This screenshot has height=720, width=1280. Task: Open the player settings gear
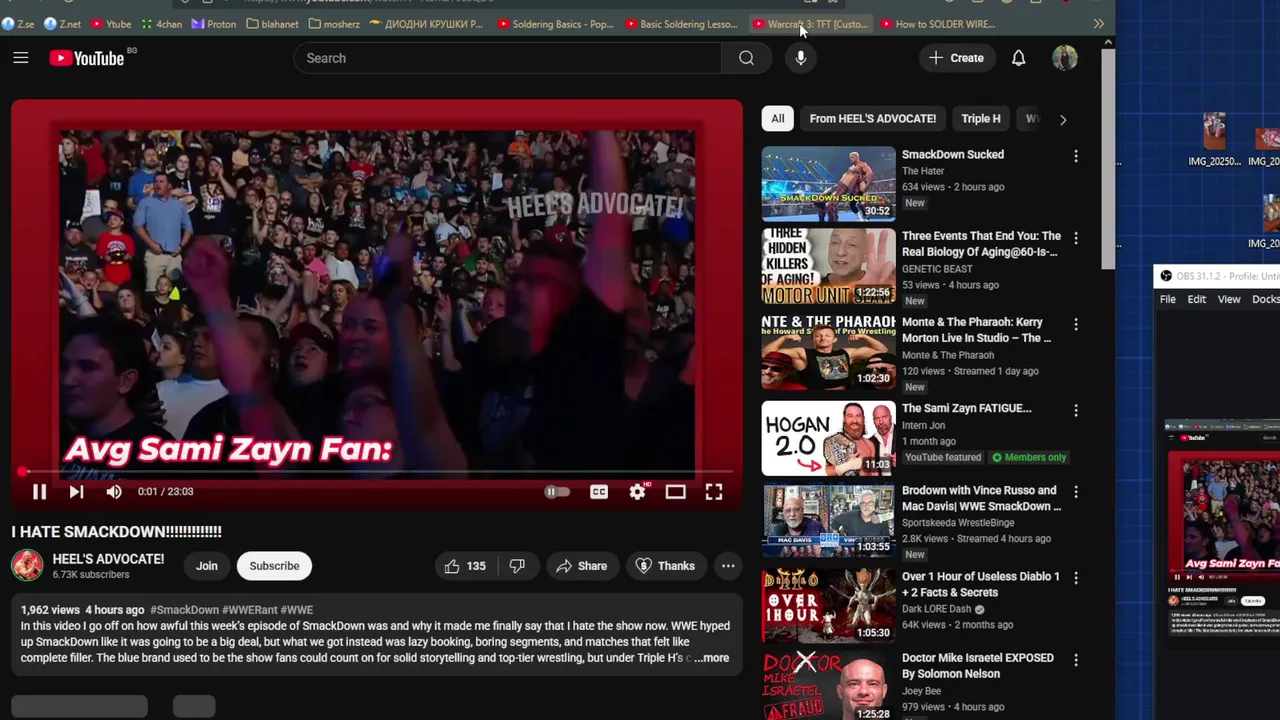(x=637, y=491)
